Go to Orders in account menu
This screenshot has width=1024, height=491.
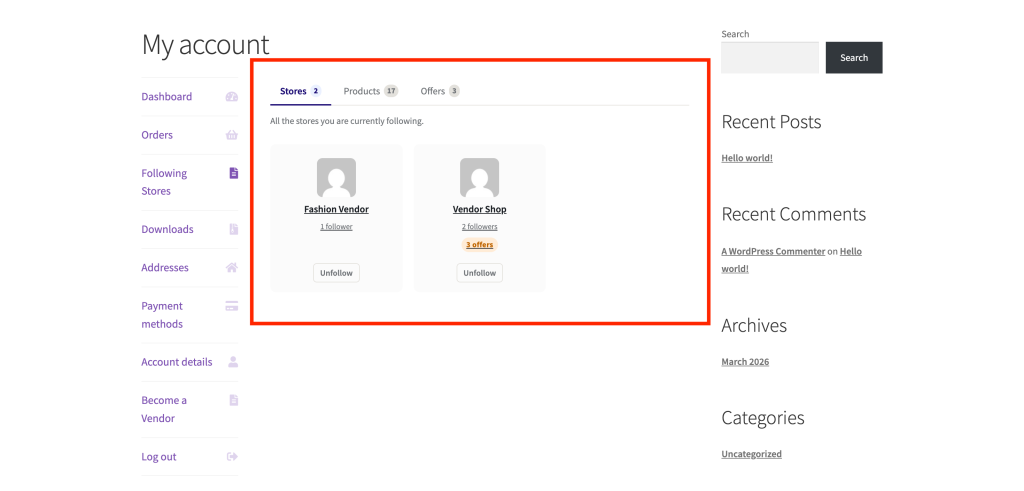tap(157, 135)
